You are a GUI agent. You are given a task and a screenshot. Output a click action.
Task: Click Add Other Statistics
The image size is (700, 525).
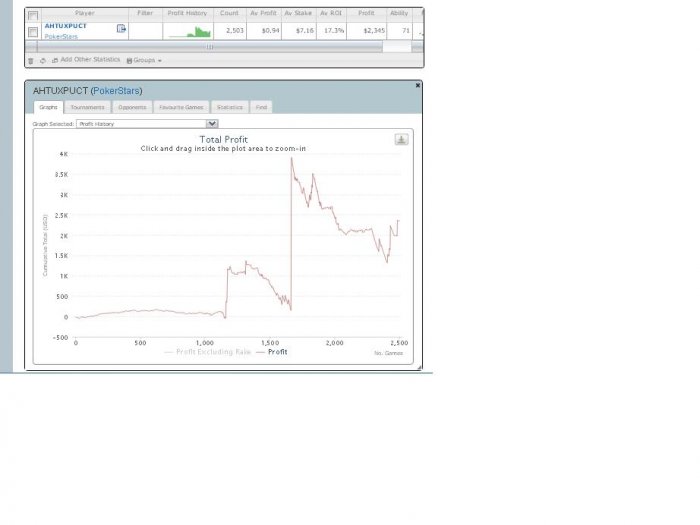(86, 60)
